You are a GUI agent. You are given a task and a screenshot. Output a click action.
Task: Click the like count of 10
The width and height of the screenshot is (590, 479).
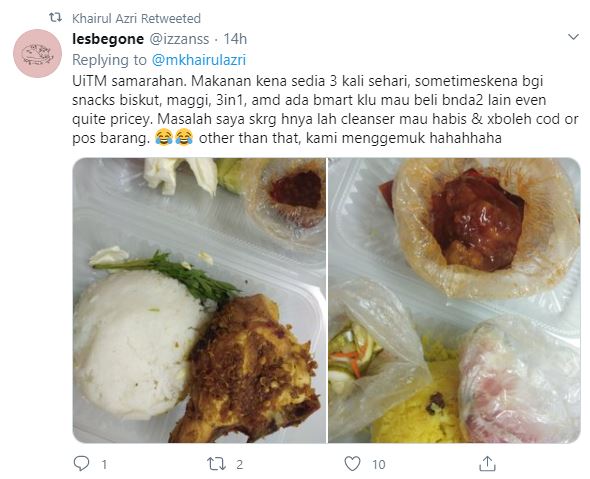(x=379, y=465)
